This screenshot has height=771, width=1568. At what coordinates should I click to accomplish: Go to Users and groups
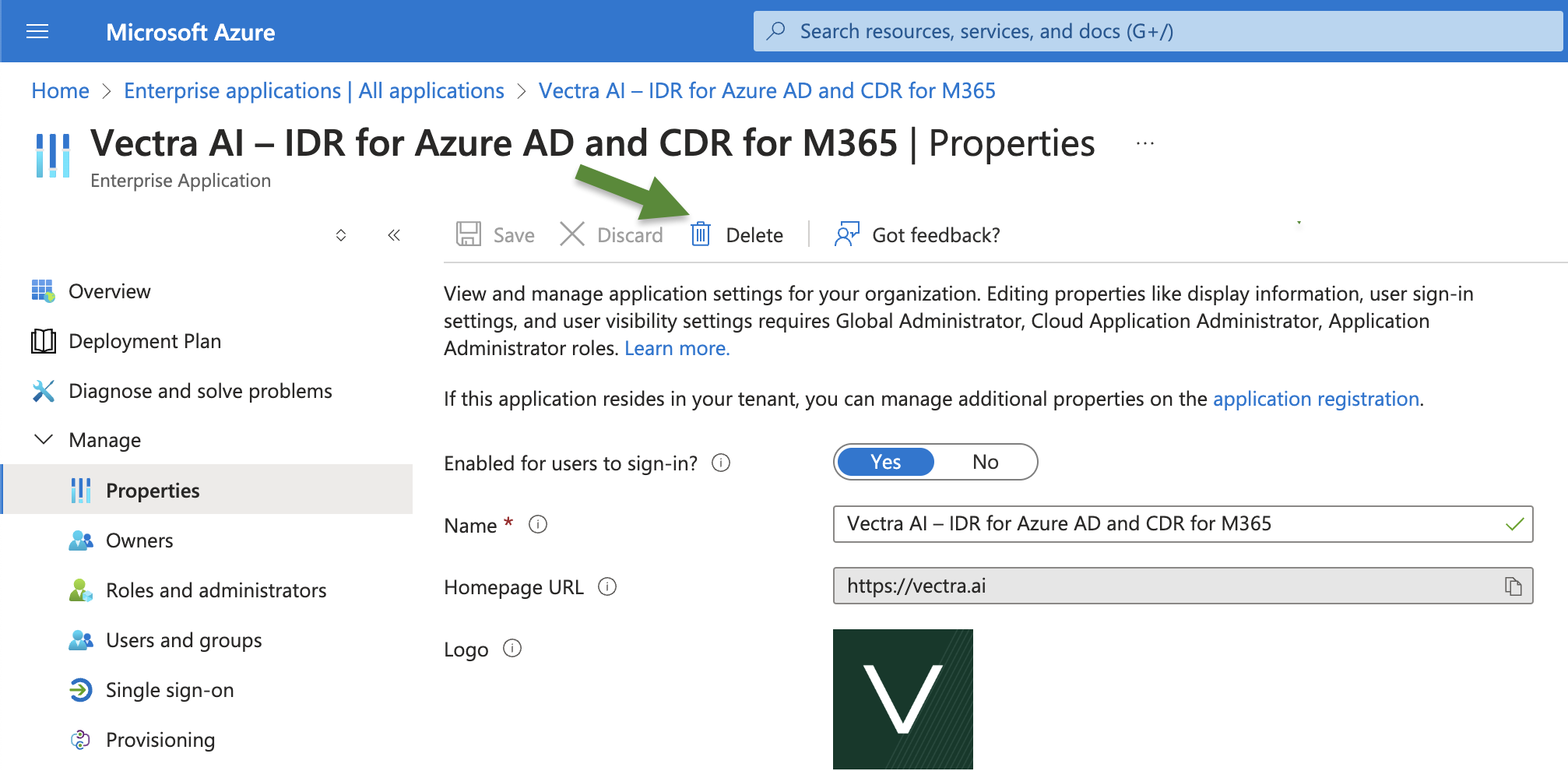point(183,640)
